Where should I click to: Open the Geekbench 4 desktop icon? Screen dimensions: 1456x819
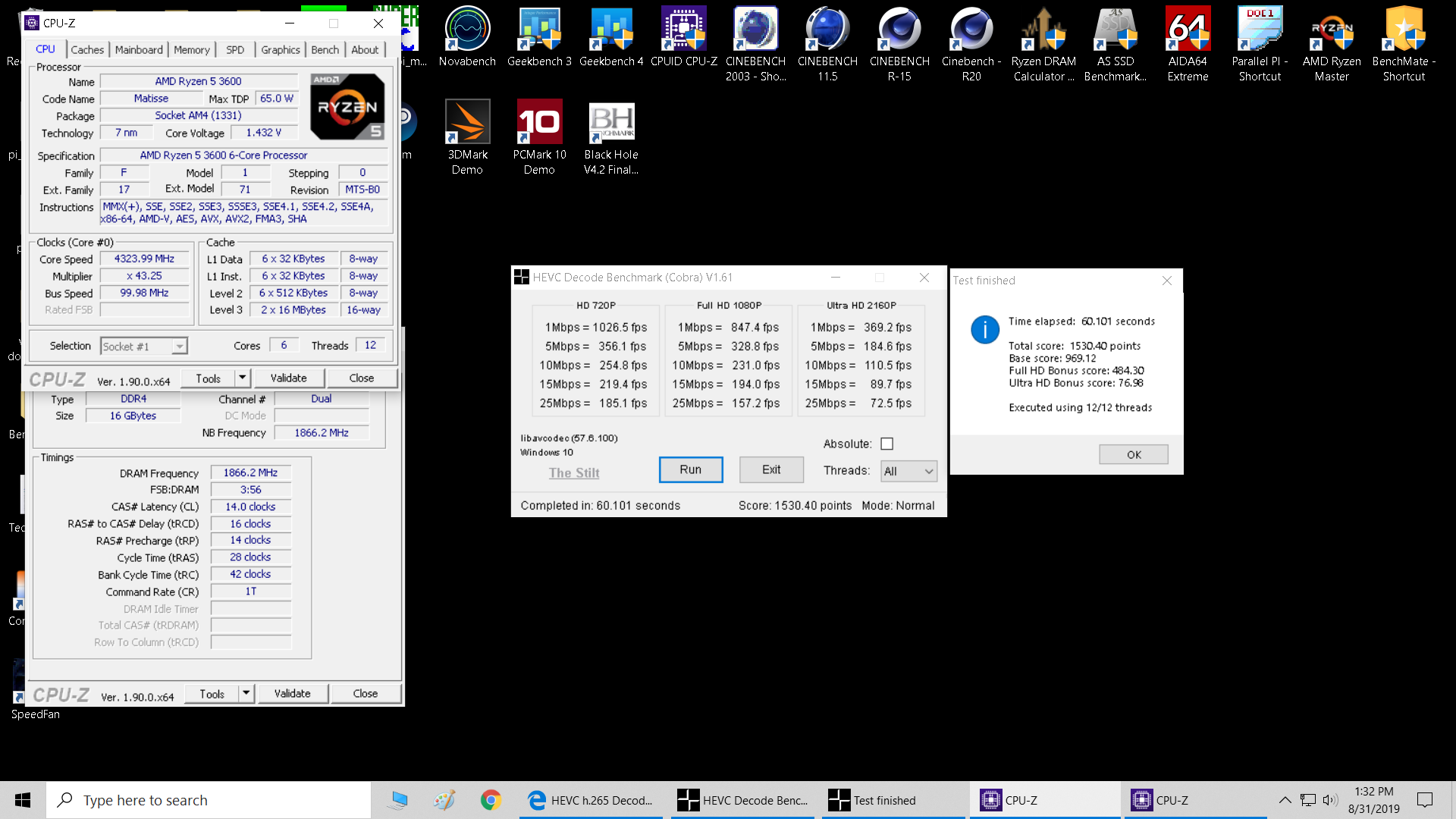coord(611,36)
